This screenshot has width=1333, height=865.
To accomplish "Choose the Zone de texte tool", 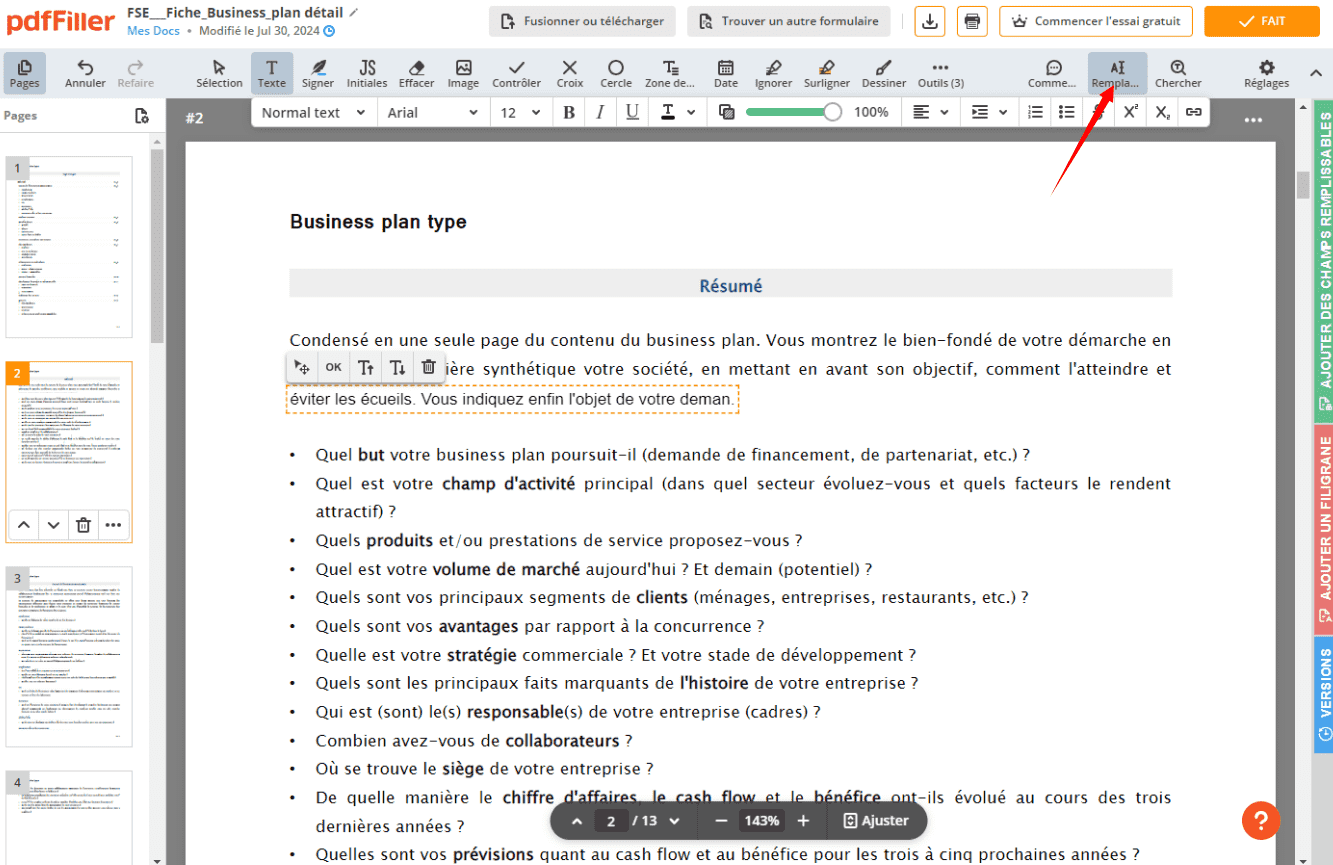I will [x=670, y=73].
